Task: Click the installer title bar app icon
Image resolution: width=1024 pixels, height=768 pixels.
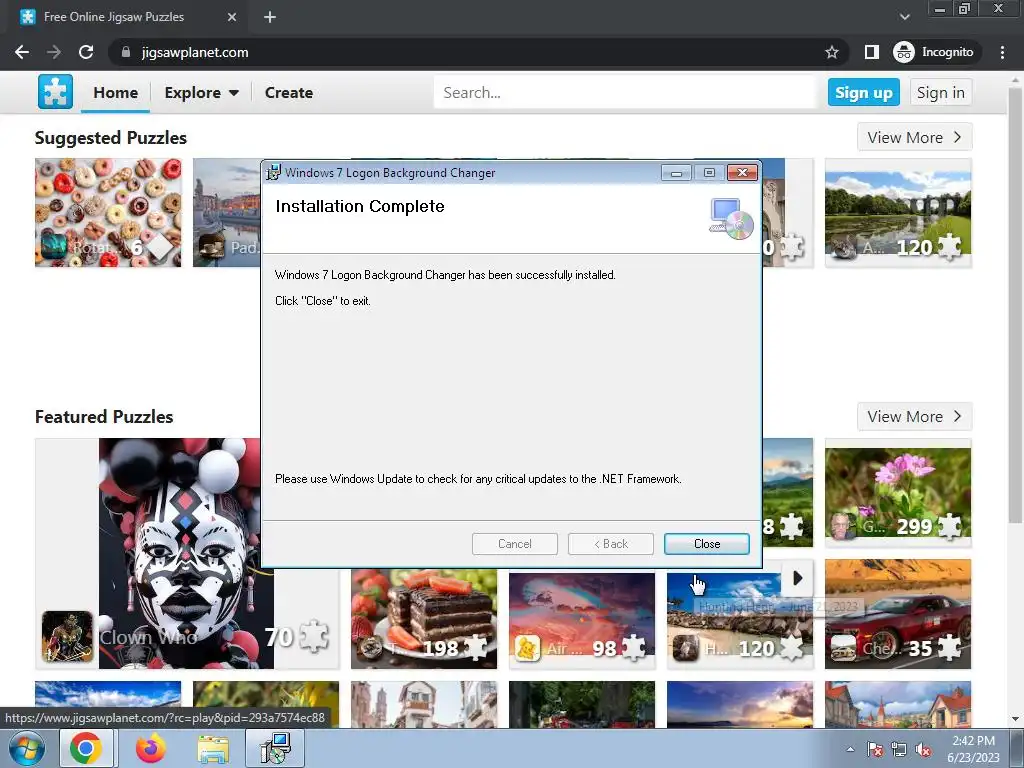Action: point(273,172)
